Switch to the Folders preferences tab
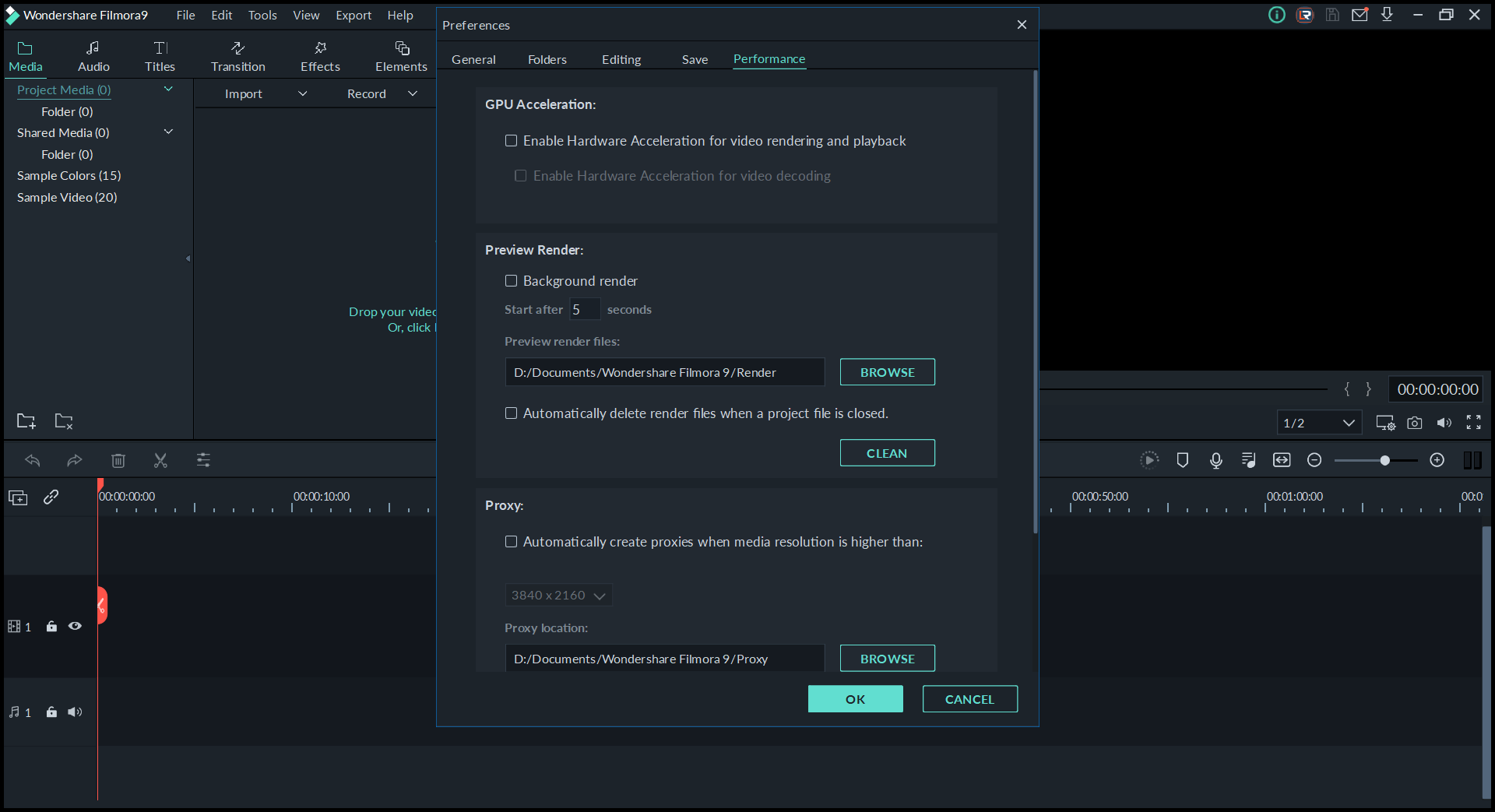The height and width of the screenshot is (812, 1495). pyautogui.click(x=547, y=59)
